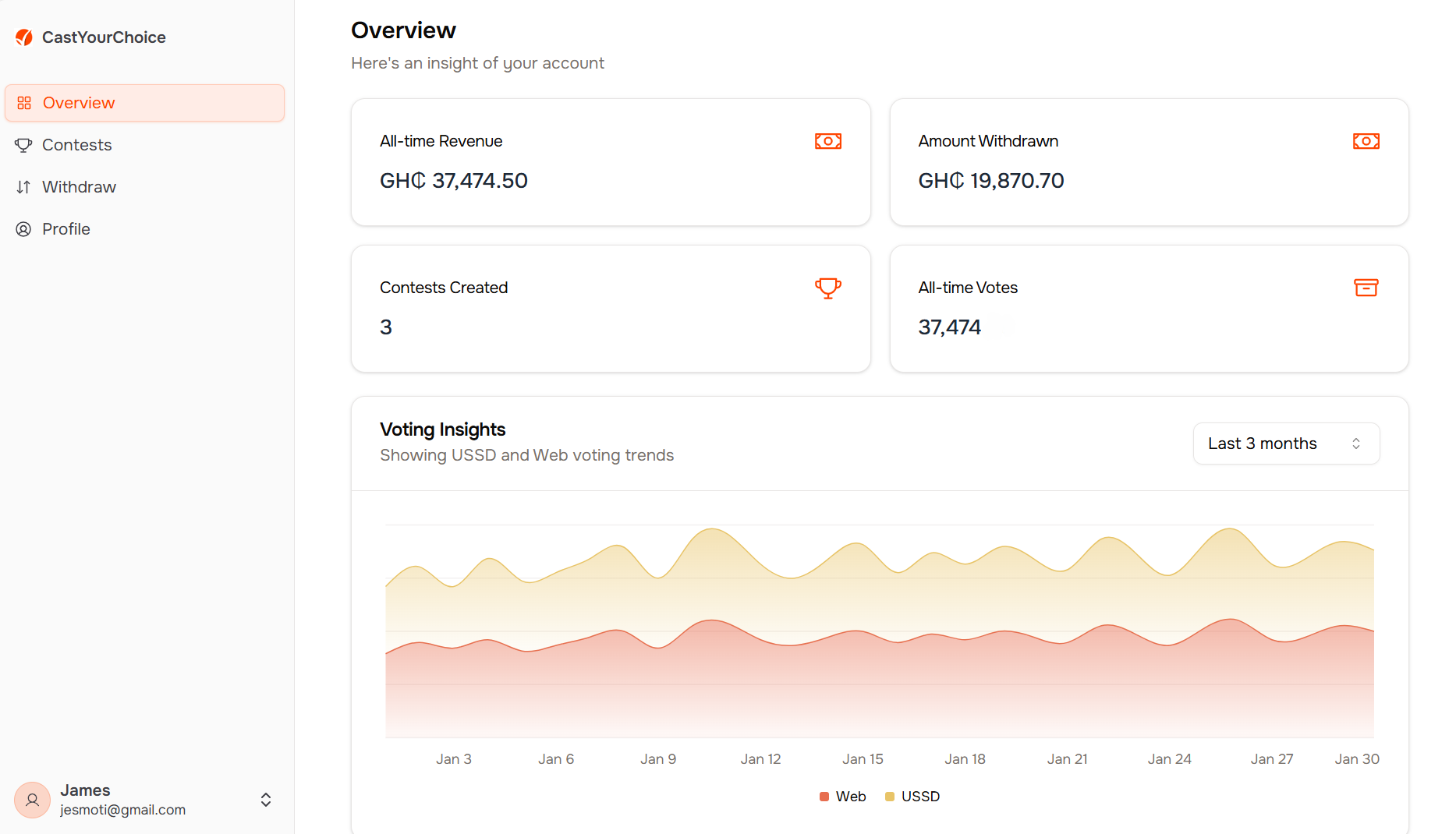Expand the James account menu chevrons
Viewport: 1456px width, 834px height.
click(x=266, y=800)
